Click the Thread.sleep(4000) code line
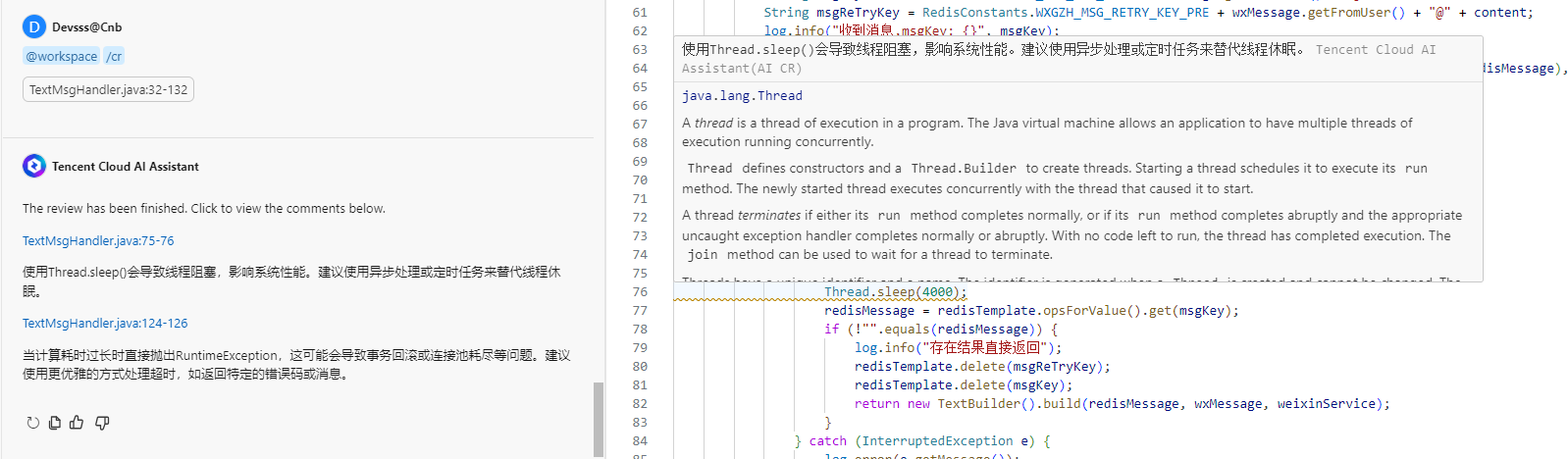Image resolution: width=1568 pixels, height=459 pixels. point(896,291)
